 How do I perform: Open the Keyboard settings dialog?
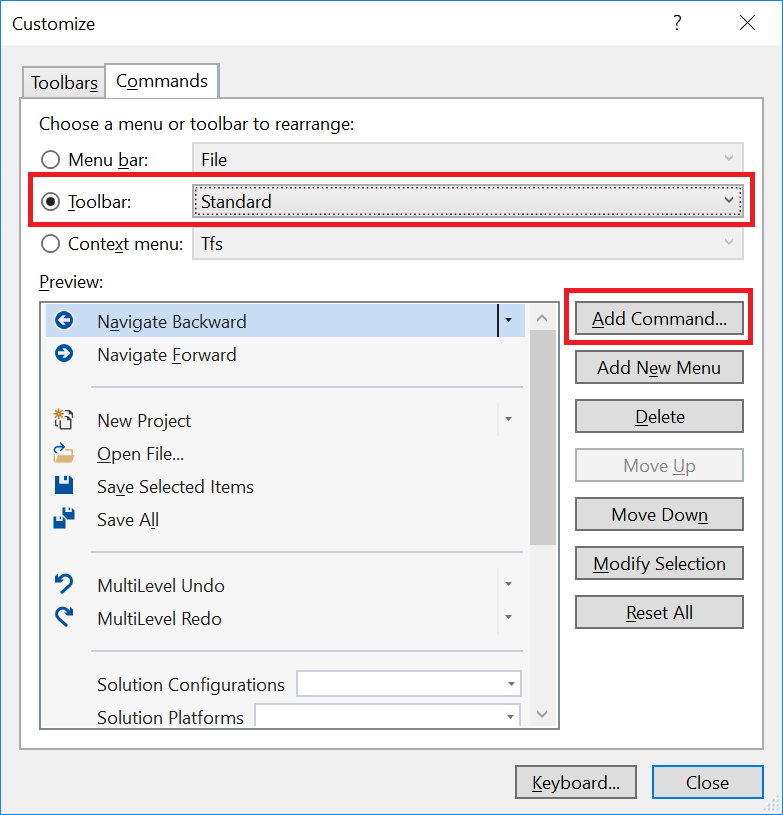tap(575, 782)
